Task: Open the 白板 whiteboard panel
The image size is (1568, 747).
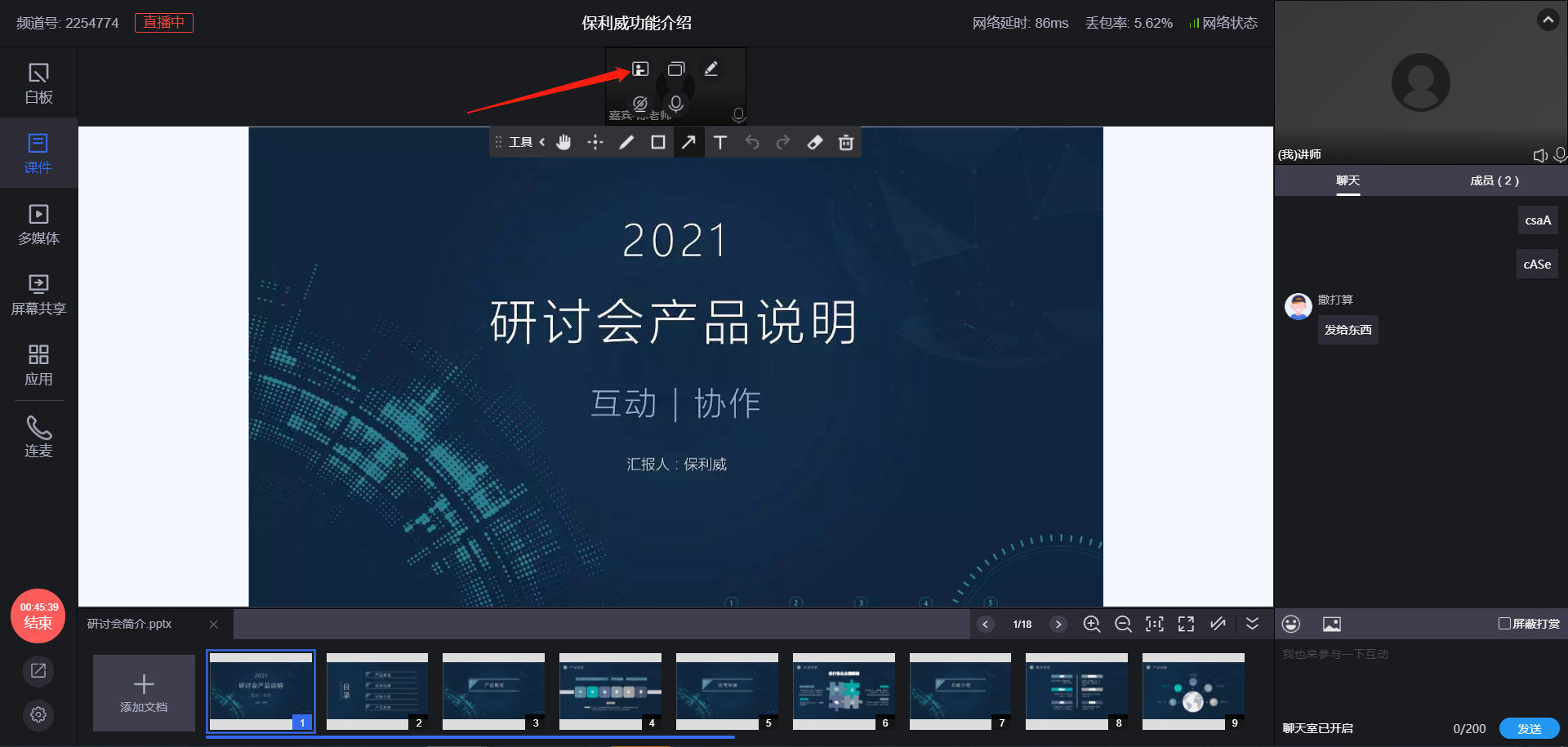Action: click(38, 83)
